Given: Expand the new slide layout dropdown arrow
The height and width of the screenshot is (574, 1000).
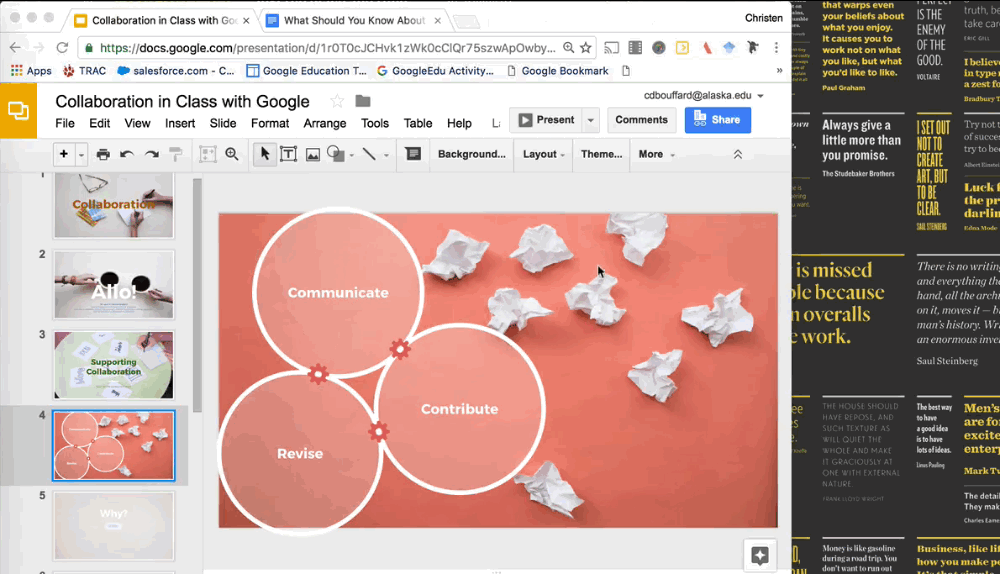Looking at the screenshot, I should click(x=81, y=154).
